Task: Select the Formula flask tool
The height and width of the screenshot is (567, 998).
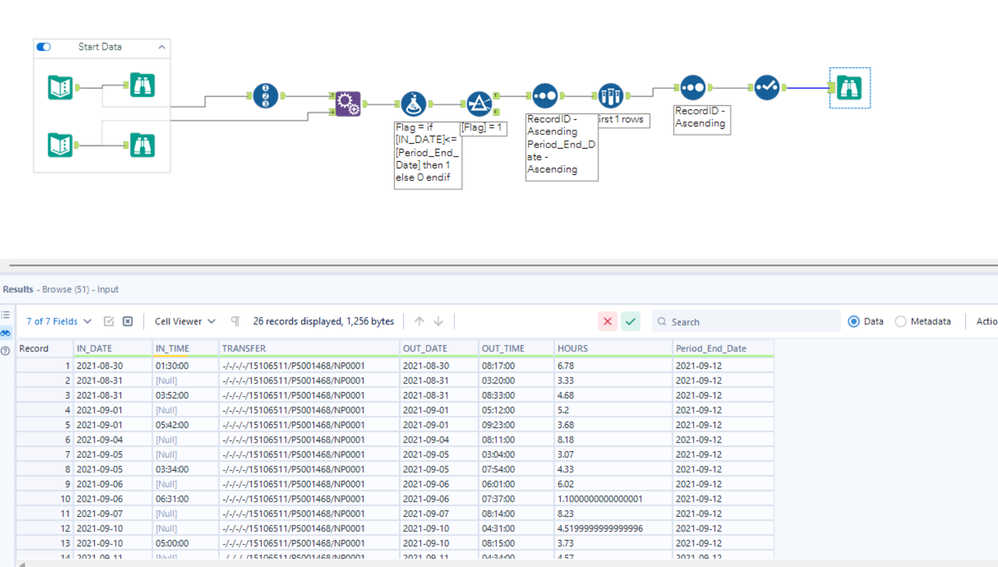Action: point(414,104)
